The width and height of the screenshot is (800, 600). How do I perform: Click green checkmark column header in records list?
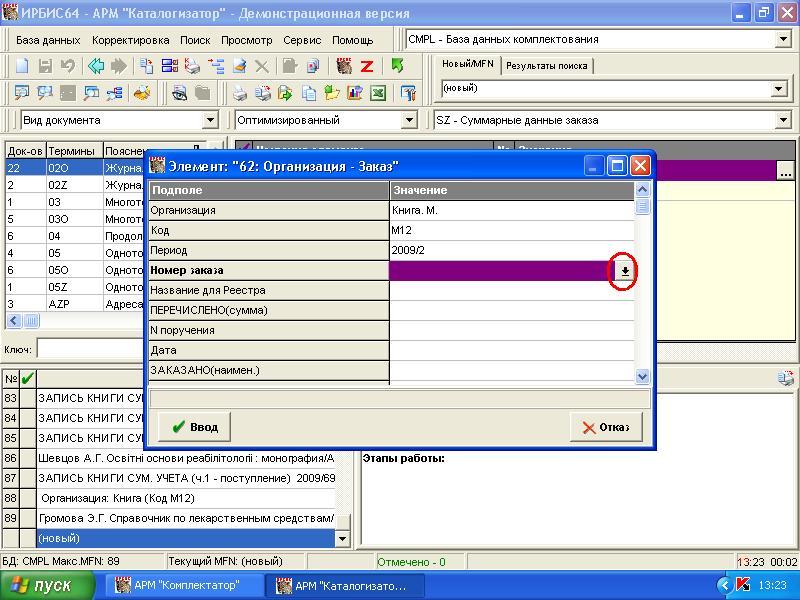[x=28, y=378]
